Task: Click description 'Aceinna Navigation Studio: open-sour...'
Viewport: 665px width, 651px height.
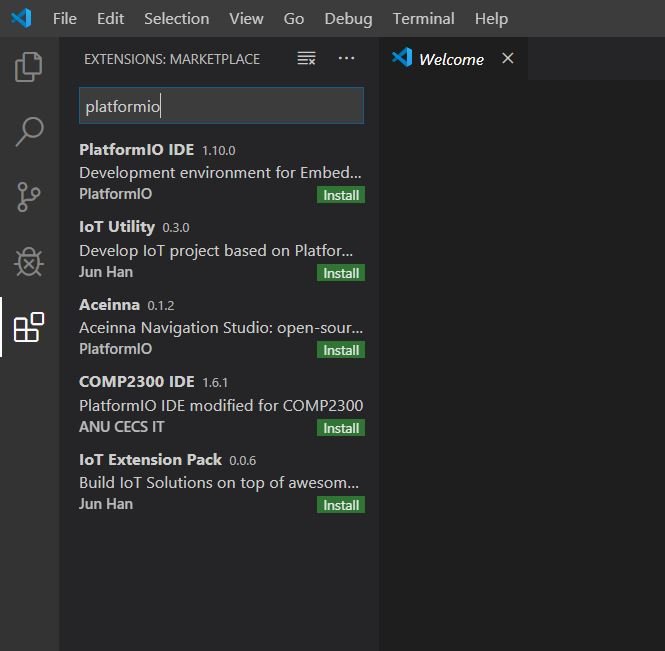Action: [x=221, y=328]
